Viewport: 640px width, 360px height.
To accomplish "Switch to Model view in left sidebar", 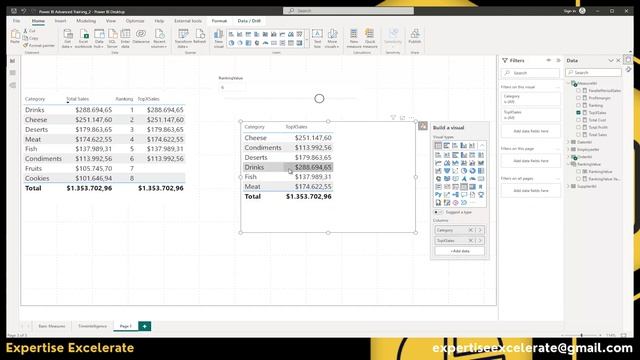I will point(13,85).
